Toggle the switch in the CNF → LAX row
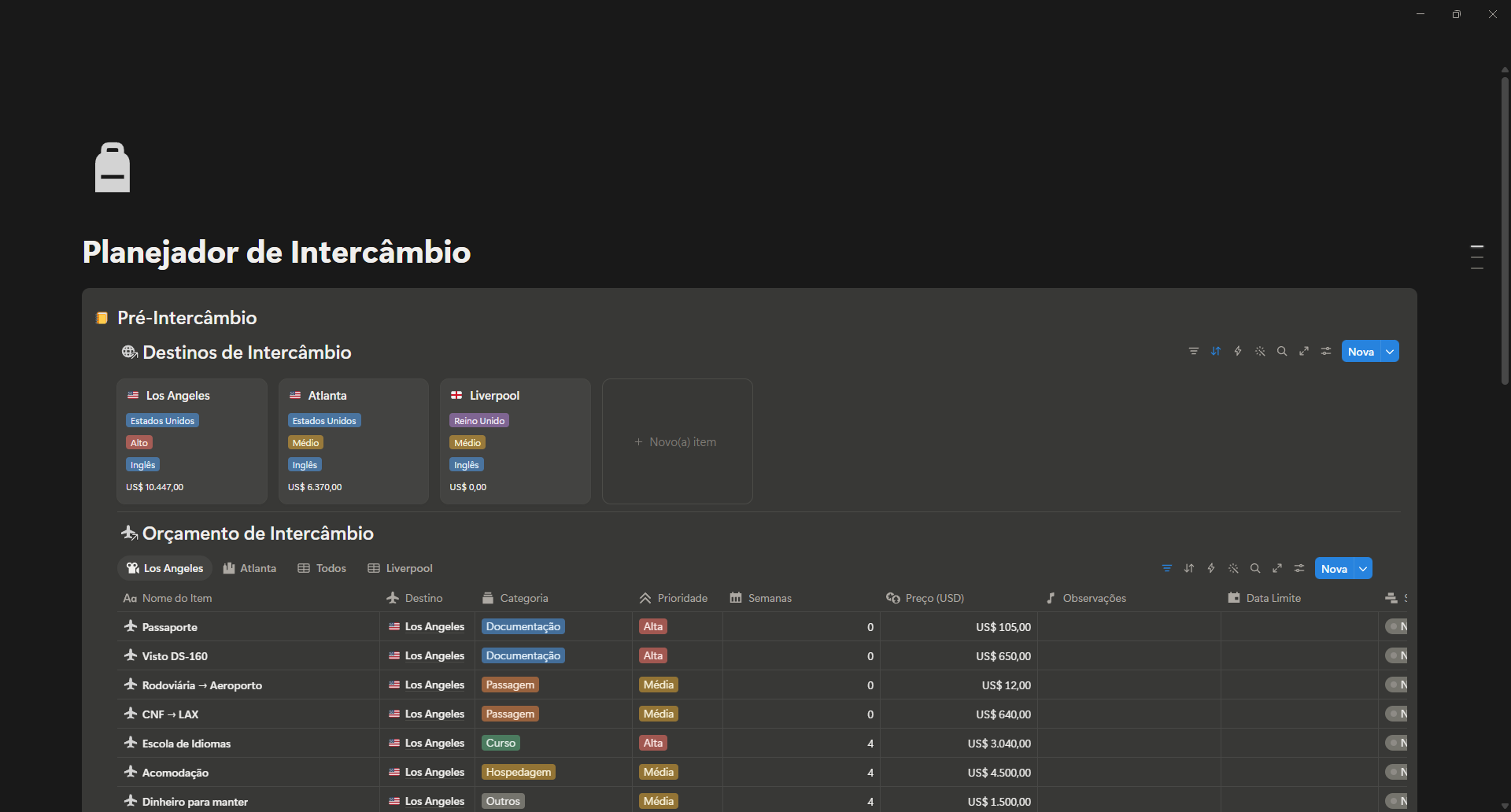This screenshot has height=812, width=1511. point(1396,714)
